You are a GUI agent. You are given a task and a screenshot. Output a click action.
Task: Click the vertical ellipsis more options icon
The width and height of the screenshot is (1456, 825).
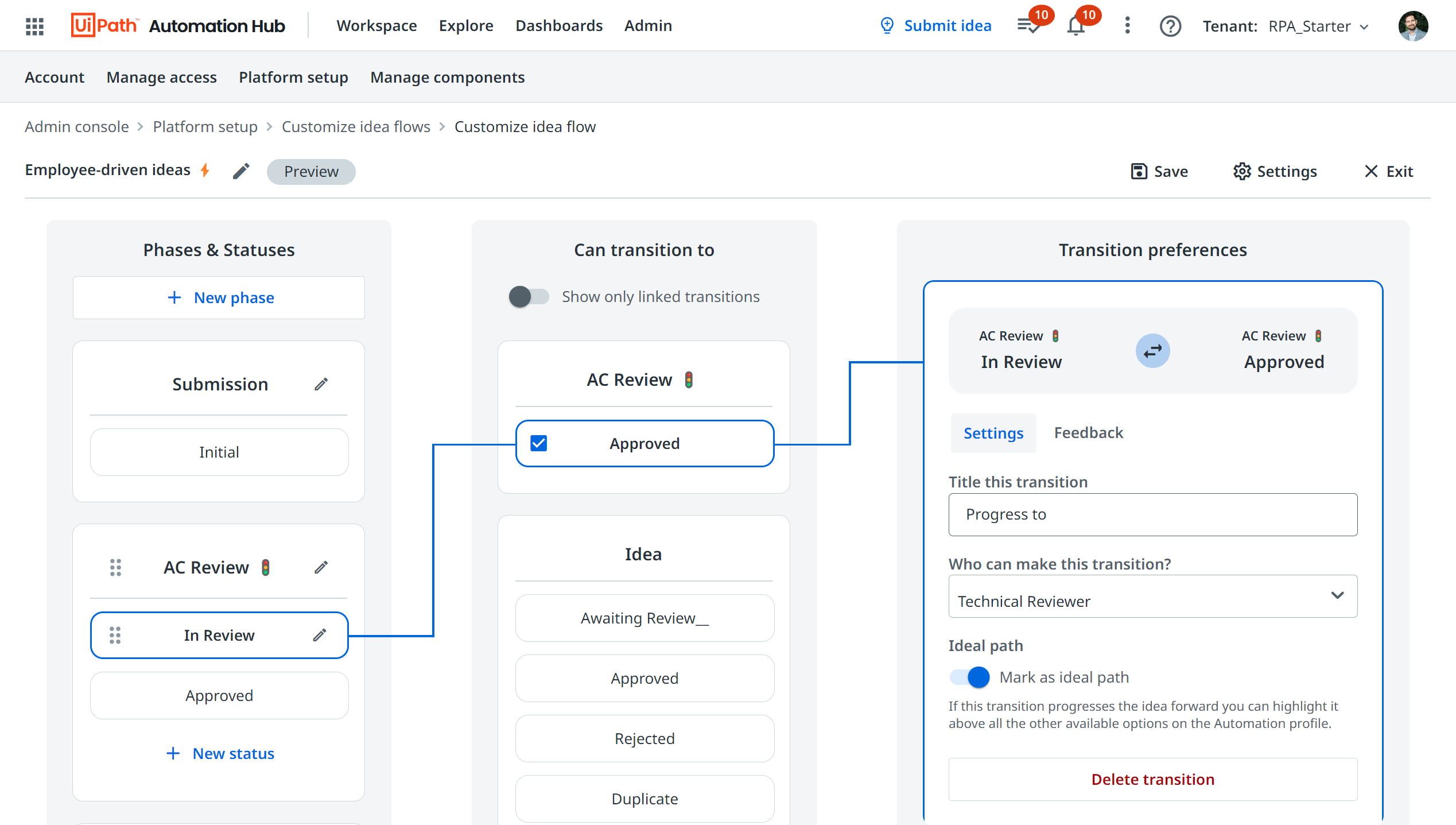click(x=1127, y=24)
